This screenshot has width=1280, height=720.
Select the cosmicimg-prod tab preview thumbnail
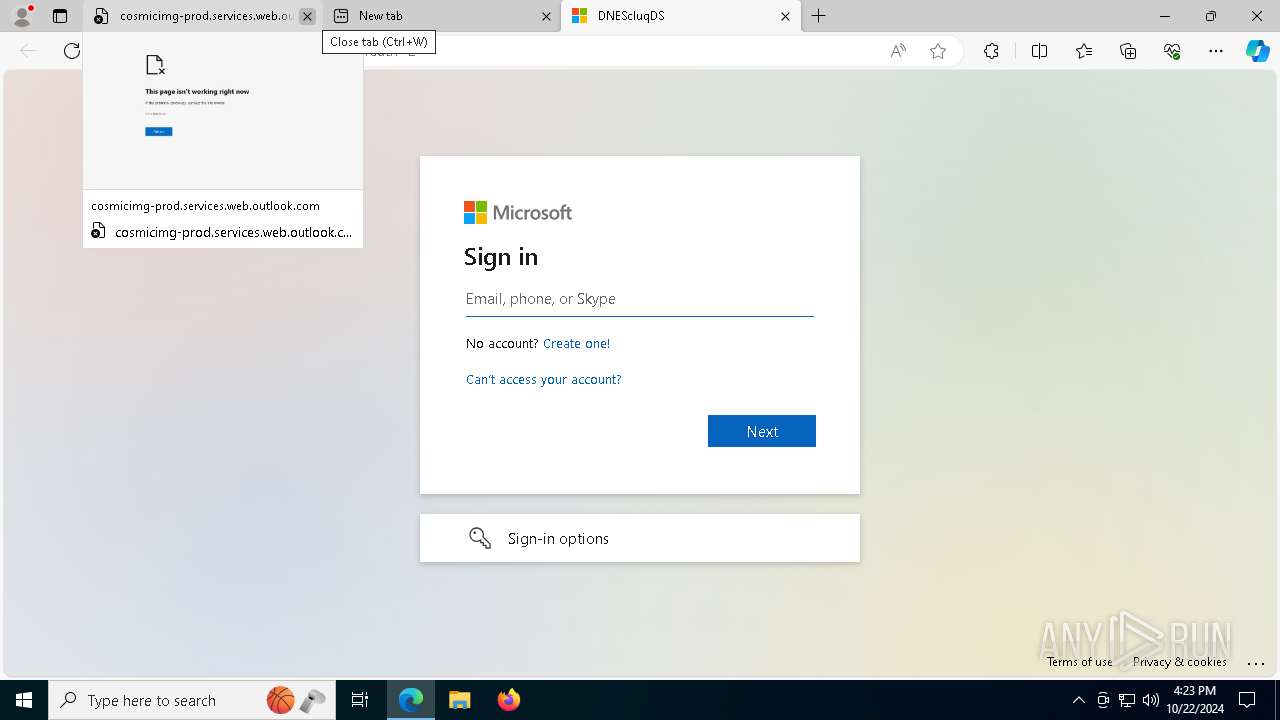click(x=223, y=112)
